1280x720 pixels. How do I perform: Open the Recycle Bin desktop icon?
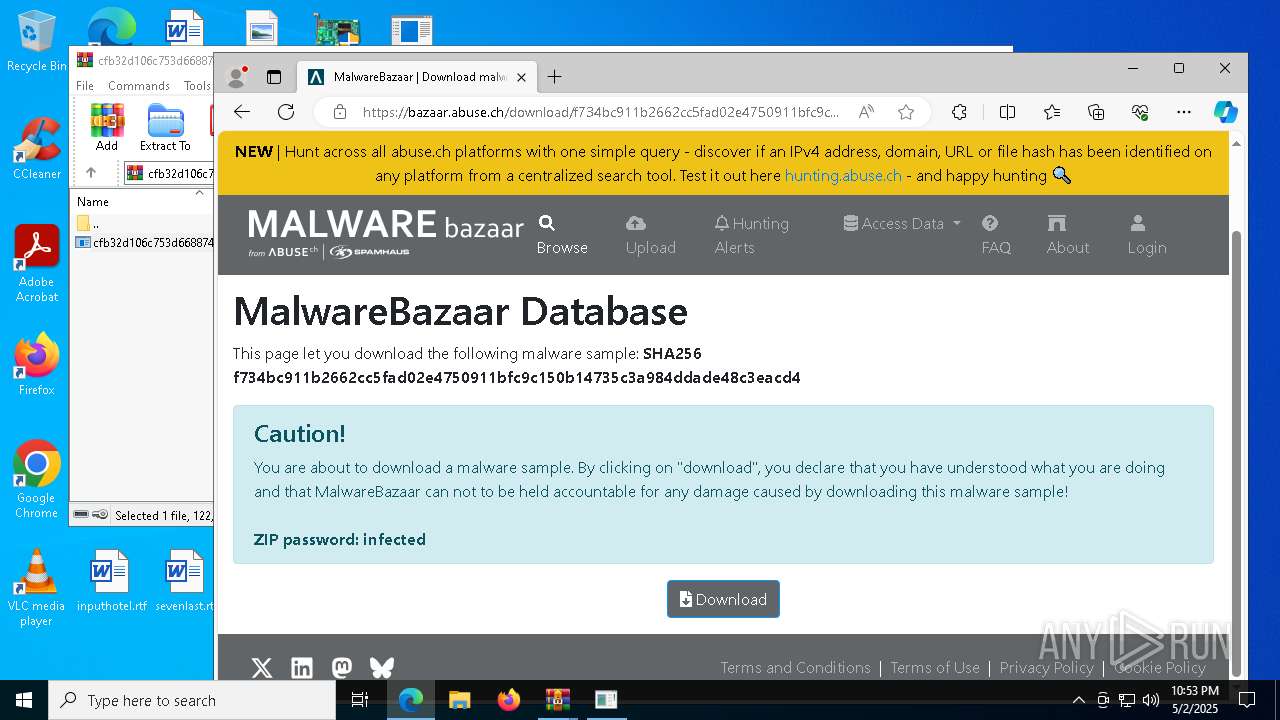(x=37, y=42)
